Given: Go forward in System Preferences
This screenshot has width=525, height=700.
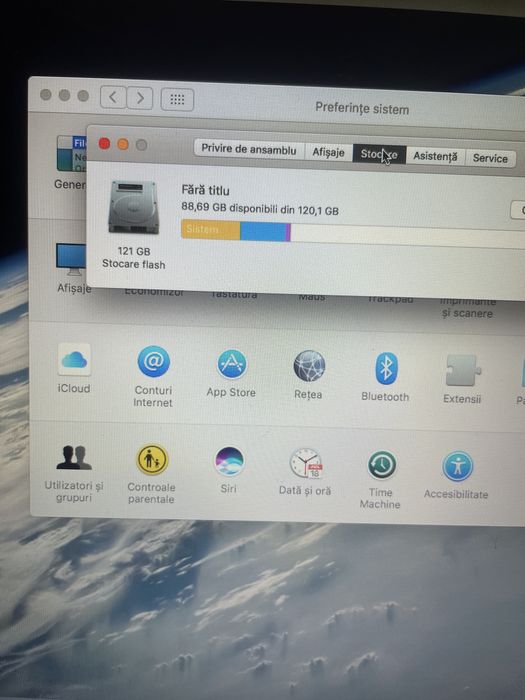Looking at the screenshot, I should click(140, 98).
